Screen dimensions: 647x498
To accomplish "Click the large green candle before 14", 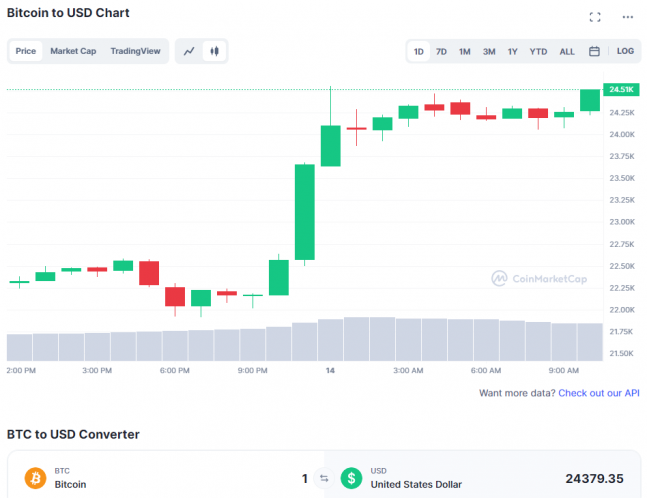I will (304, 212).
